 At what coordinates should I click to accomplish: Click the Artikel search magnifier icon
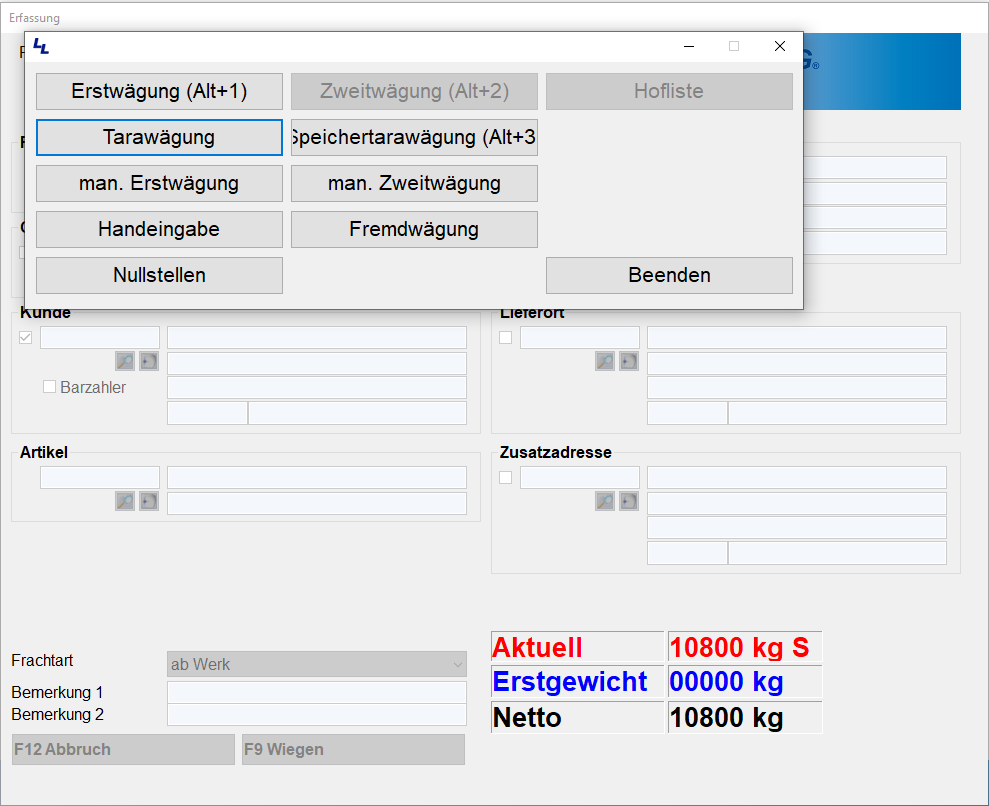tap(125, 501)
